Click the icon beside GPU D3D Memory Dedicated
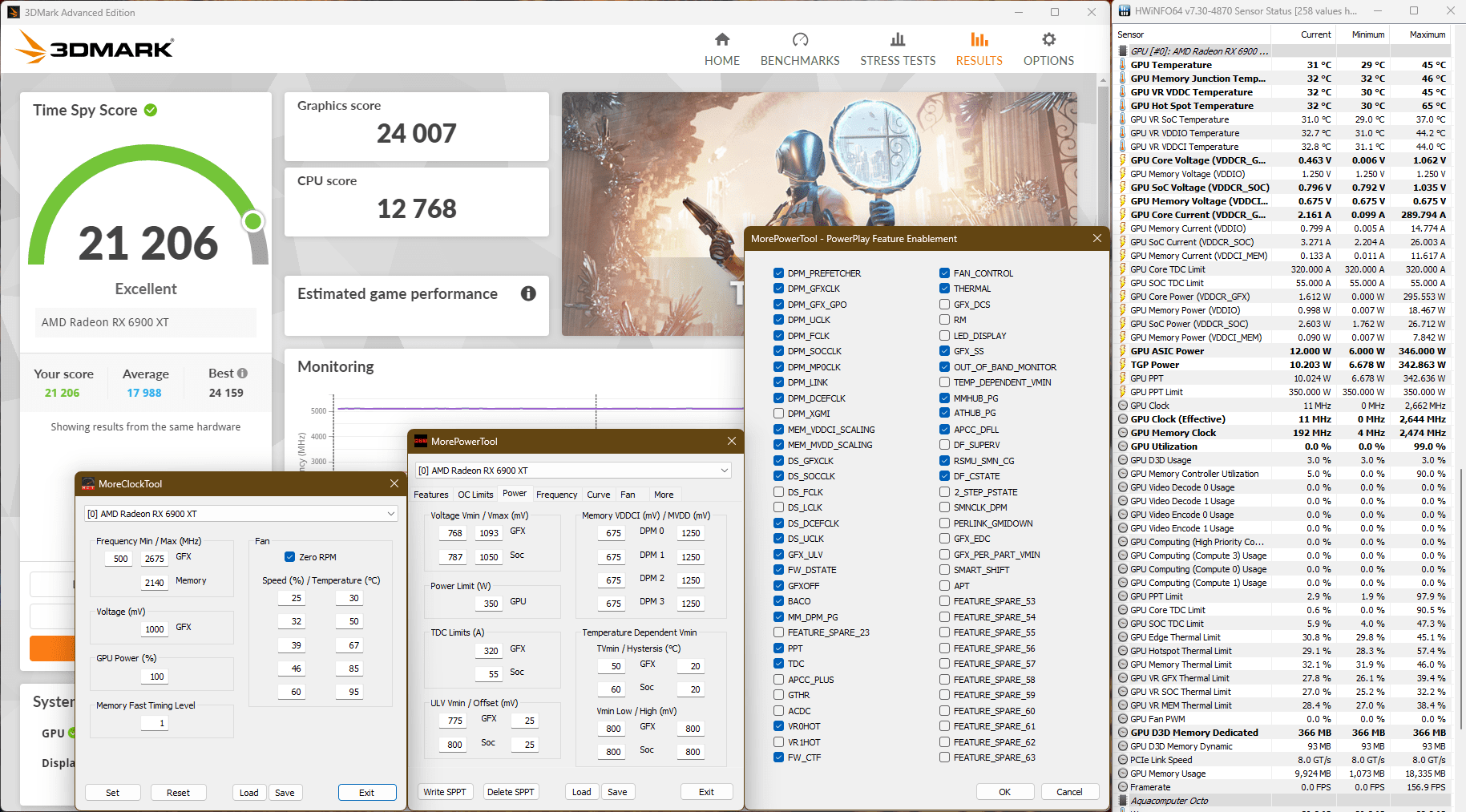The image size is (1466, 812). (x=1123, y=733)
